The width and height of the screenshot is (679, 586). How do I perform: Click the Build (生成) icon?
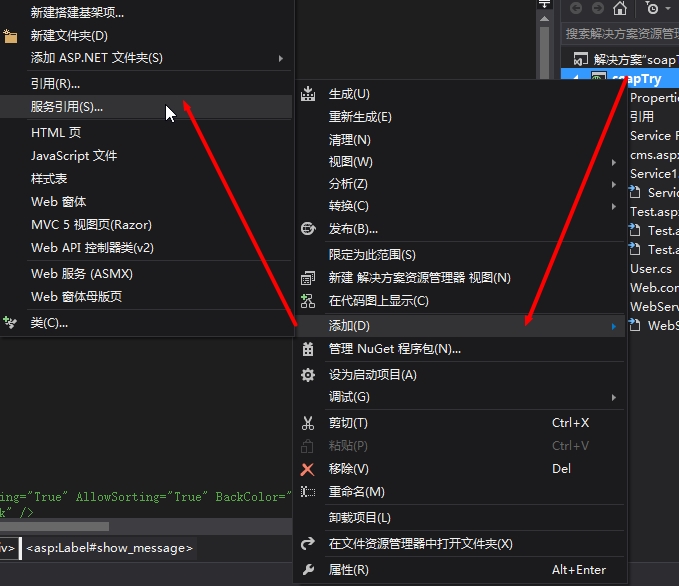pos(308,94)
